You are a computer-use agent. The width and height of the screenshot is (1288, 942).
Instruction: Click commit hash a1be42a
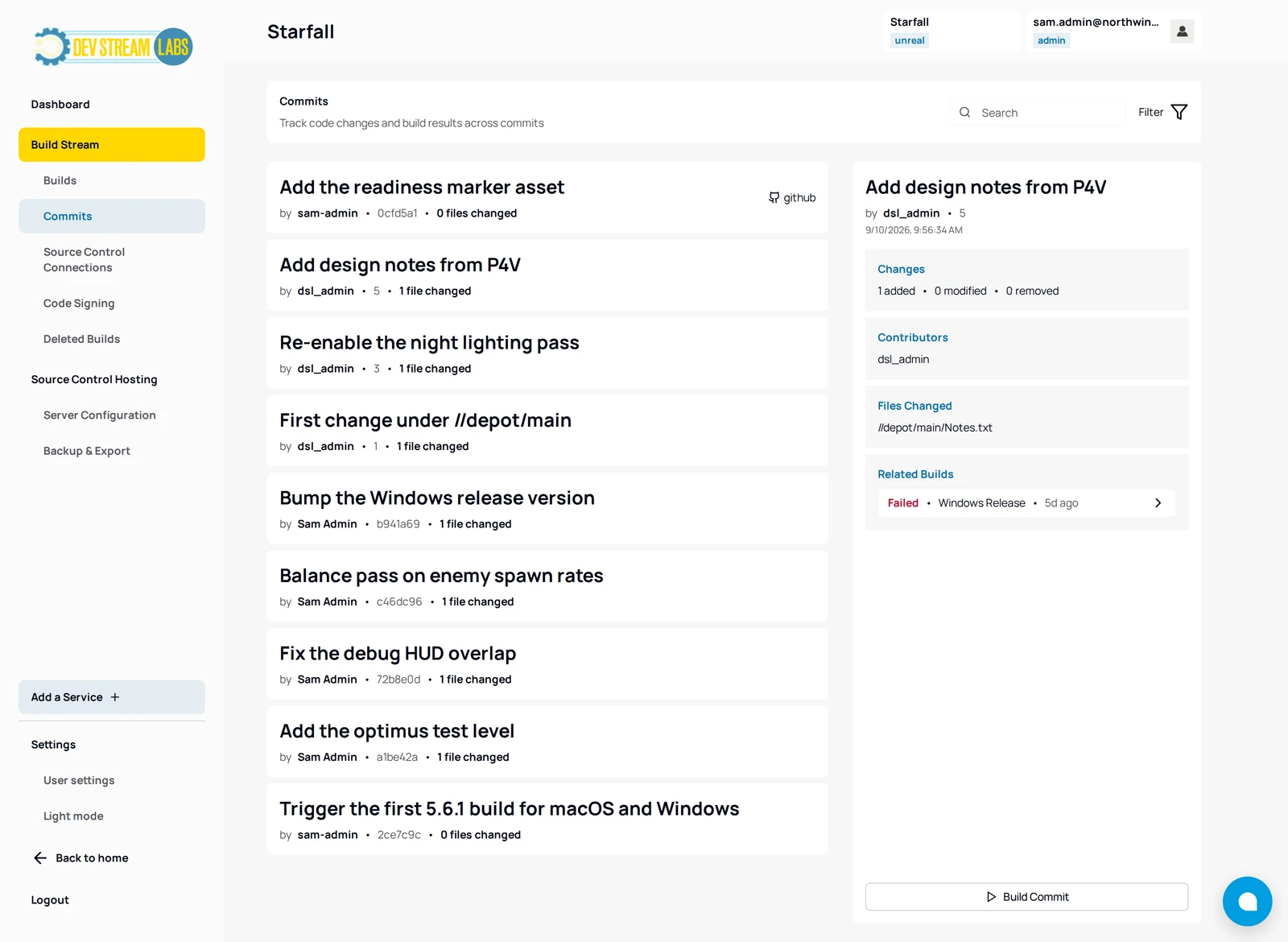point(397,757)
